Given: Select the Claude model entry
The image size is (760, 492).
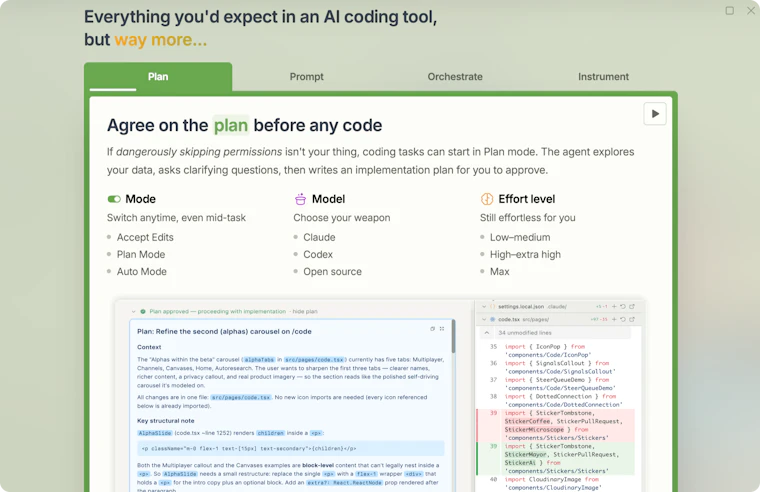Looking at the screenshot, I should [319, 238].
